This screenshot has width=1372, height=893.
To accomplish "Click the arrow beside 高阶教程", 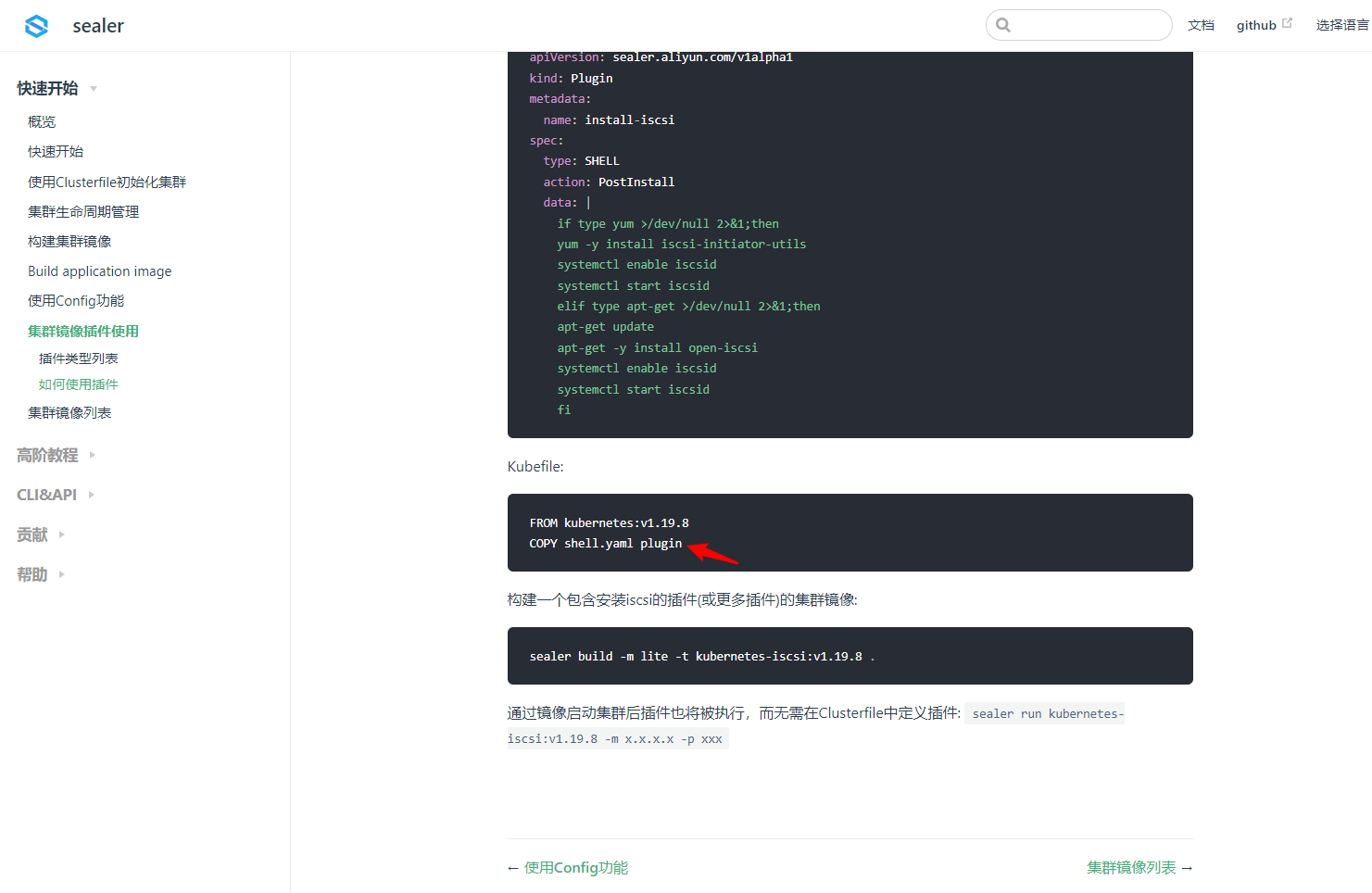I will coord(92,455).
